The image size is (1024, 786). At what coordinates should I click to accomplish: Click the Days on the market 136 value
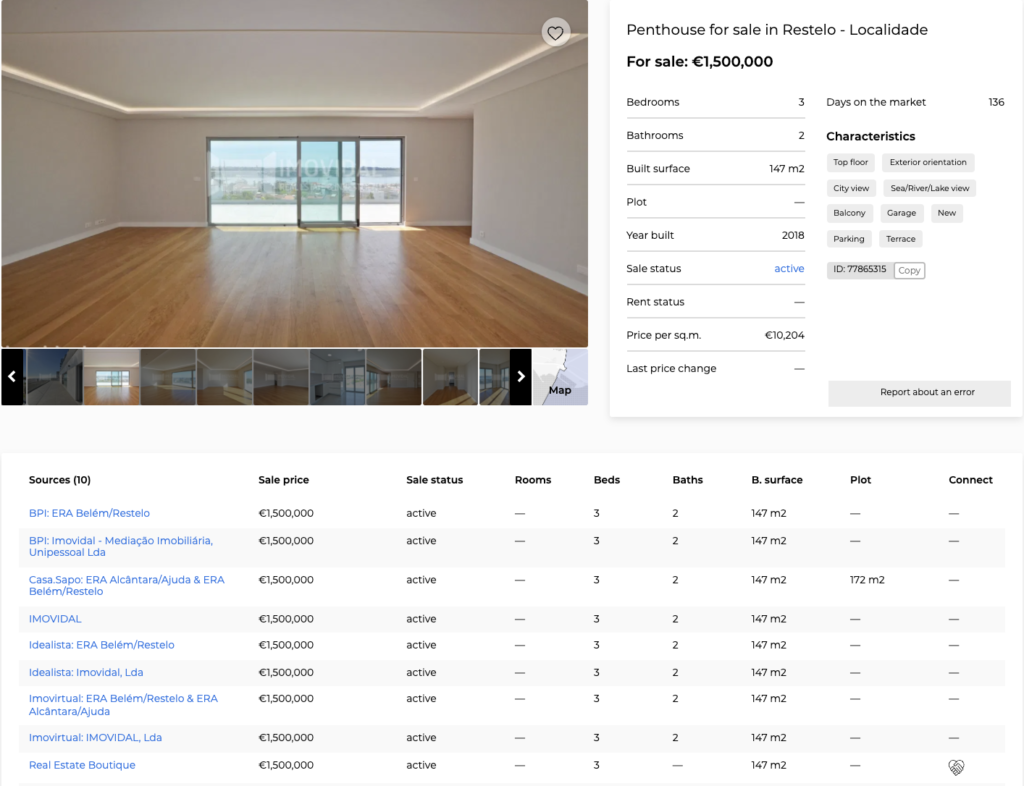(x=996, y=102)
